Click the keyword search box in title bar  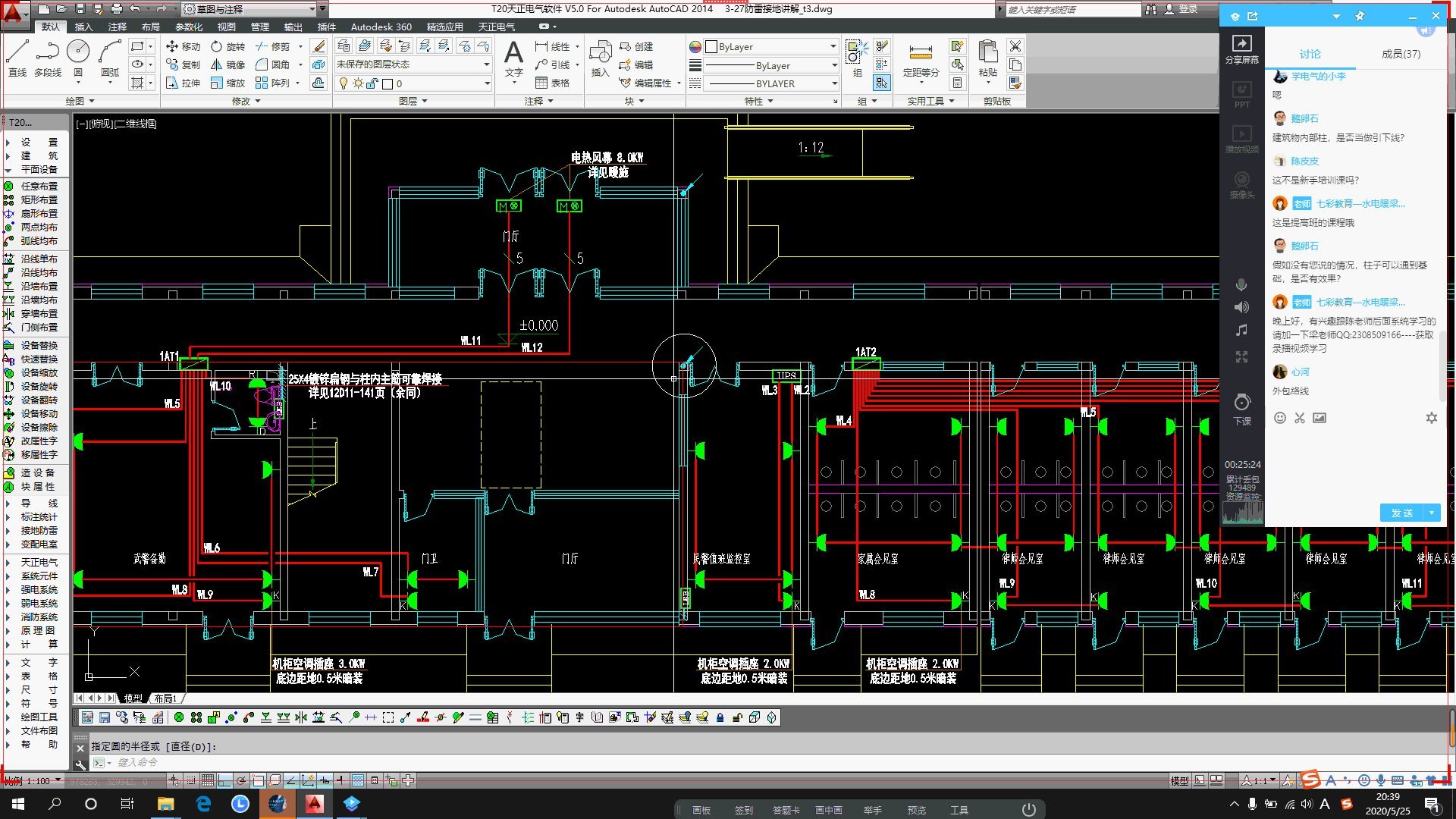tap(1072, 9)
